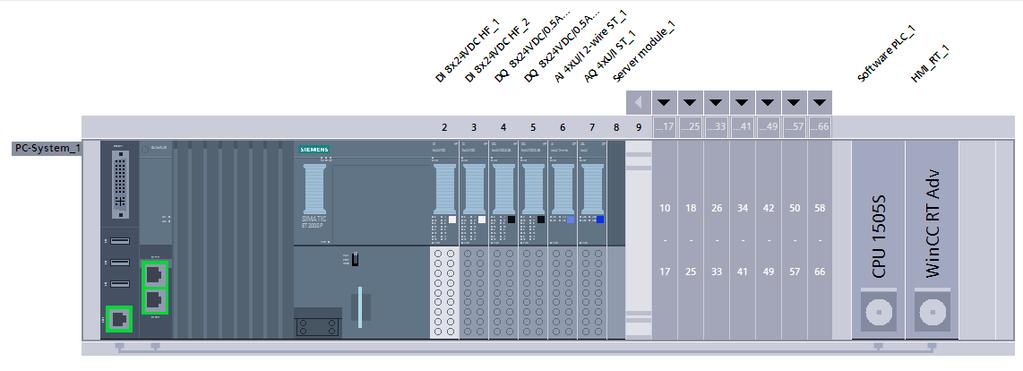Click slot number 2 in the header
The height and width of the screenshot is (371, 1023).
point(444,127)
